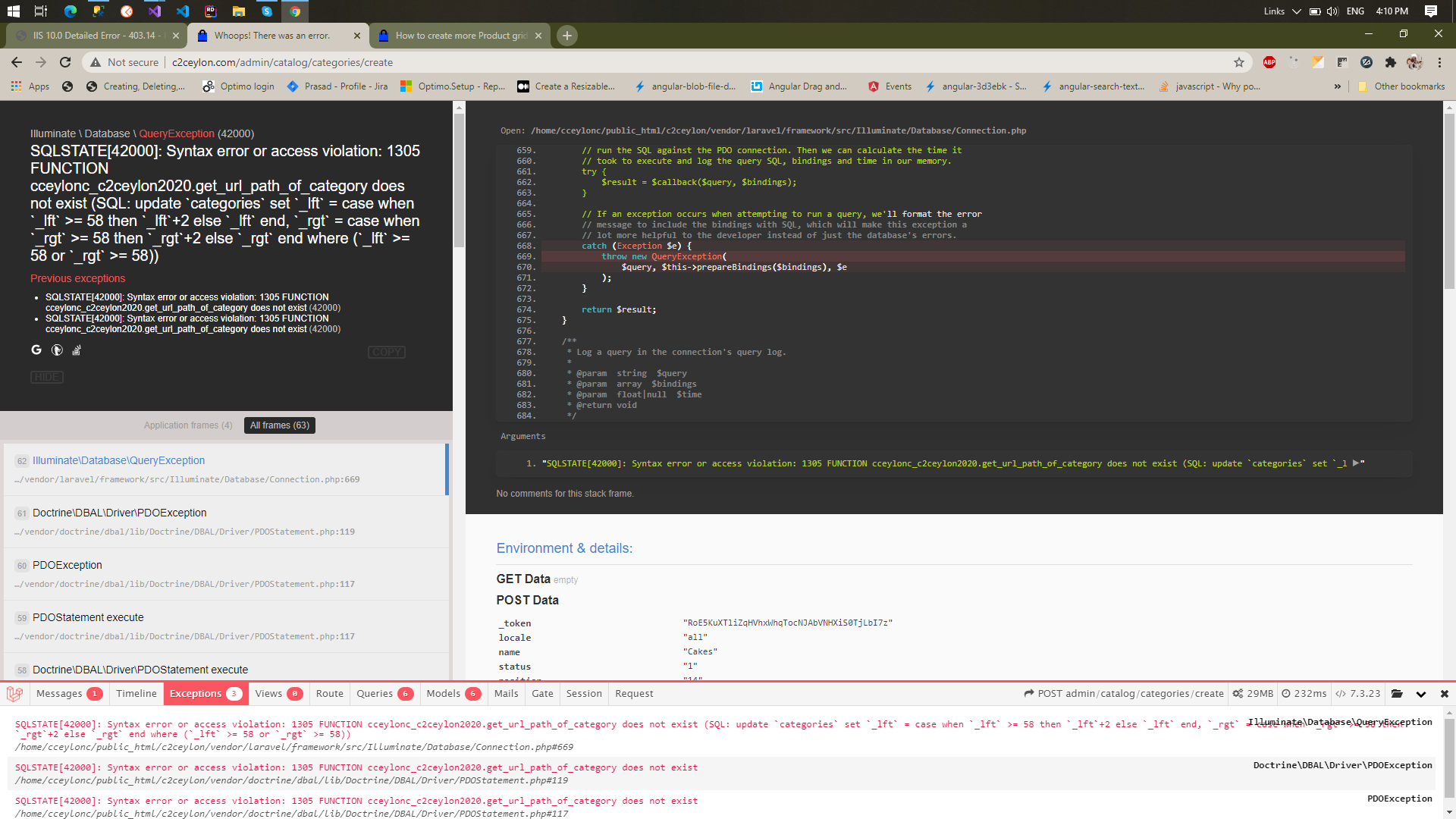
Task: Open the Other bookmarks folder
Action: point(1401,86)
